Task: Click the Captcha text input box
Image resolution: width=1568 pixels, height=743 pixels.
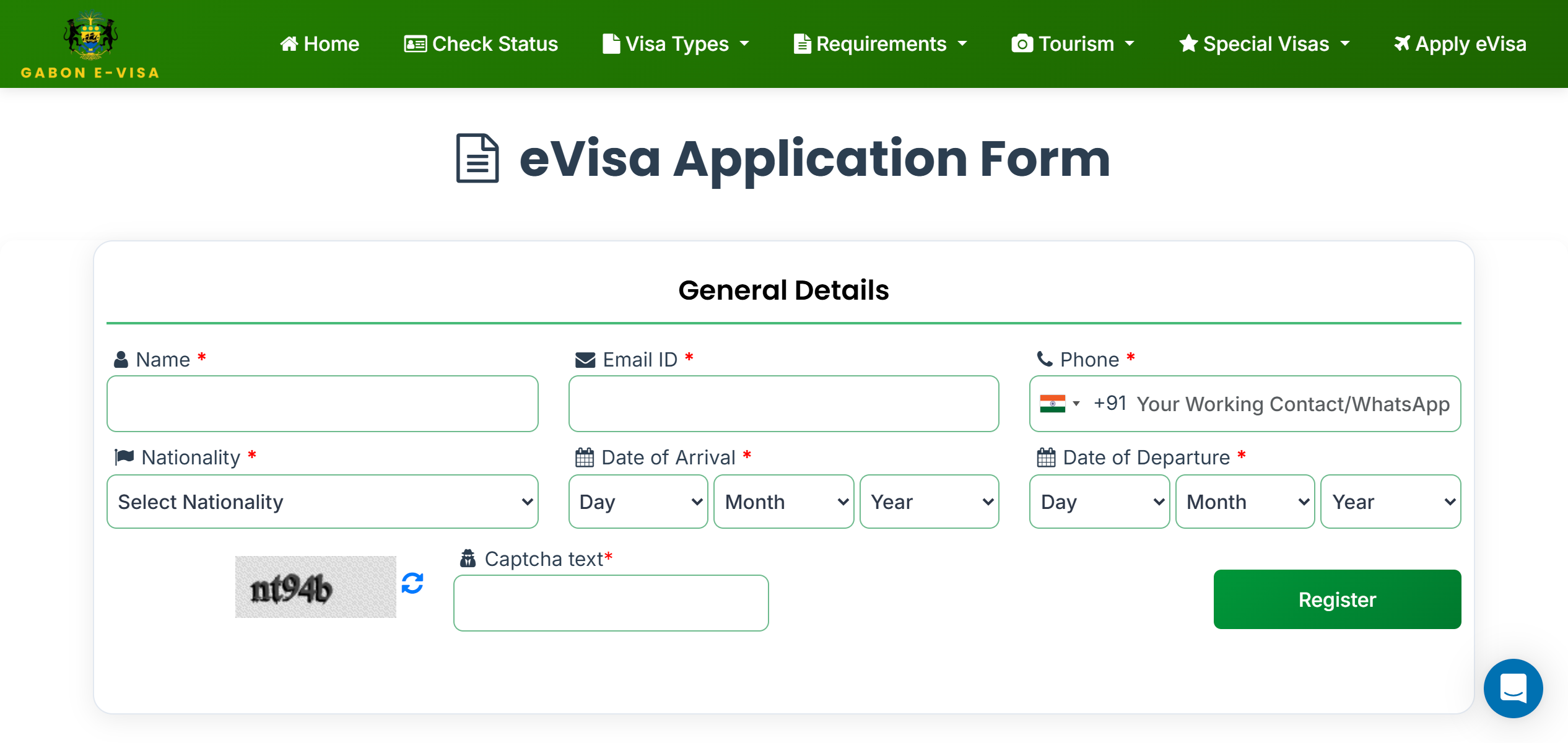Action: 611,603
